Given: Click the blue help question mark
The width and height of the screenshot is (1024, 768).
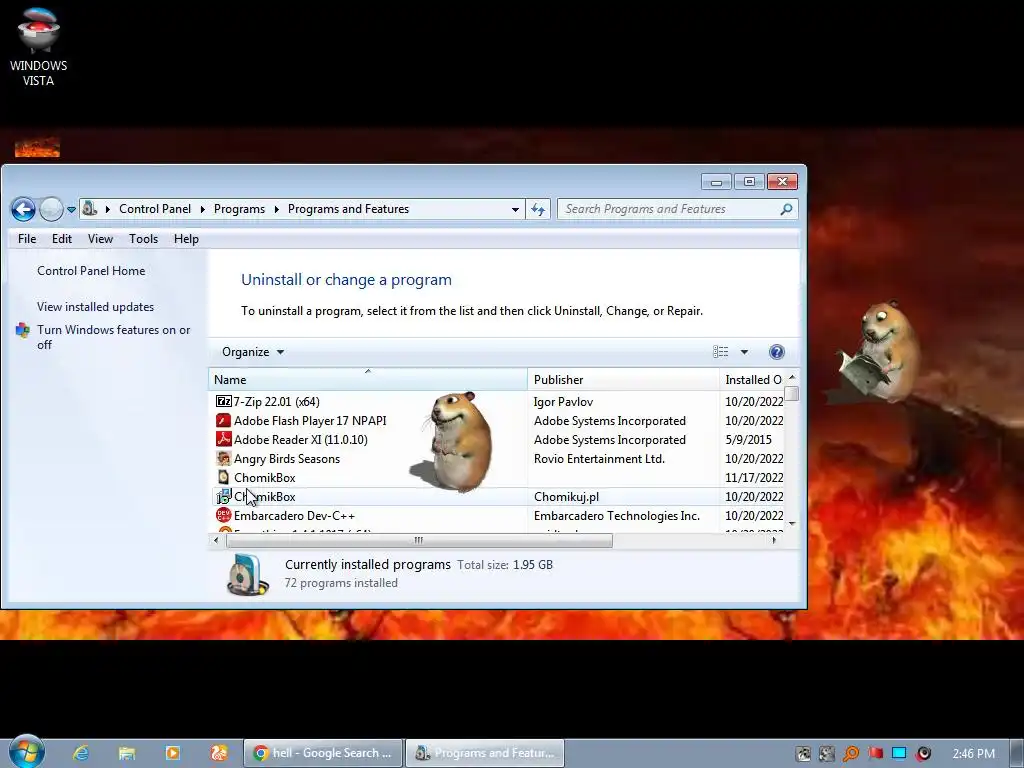Looking at the screenshot, I should pos(776,352).
